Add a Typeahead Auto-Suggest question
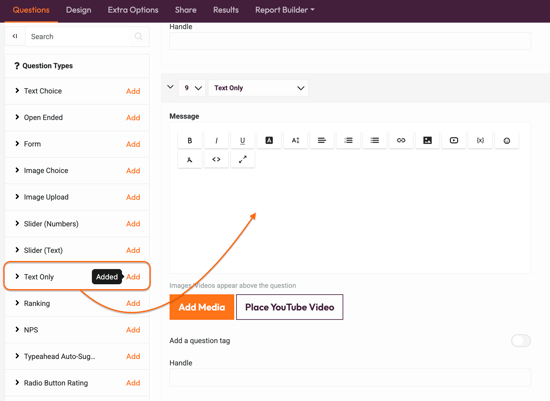This screenshot has height=401, width=550. point(133,356)
